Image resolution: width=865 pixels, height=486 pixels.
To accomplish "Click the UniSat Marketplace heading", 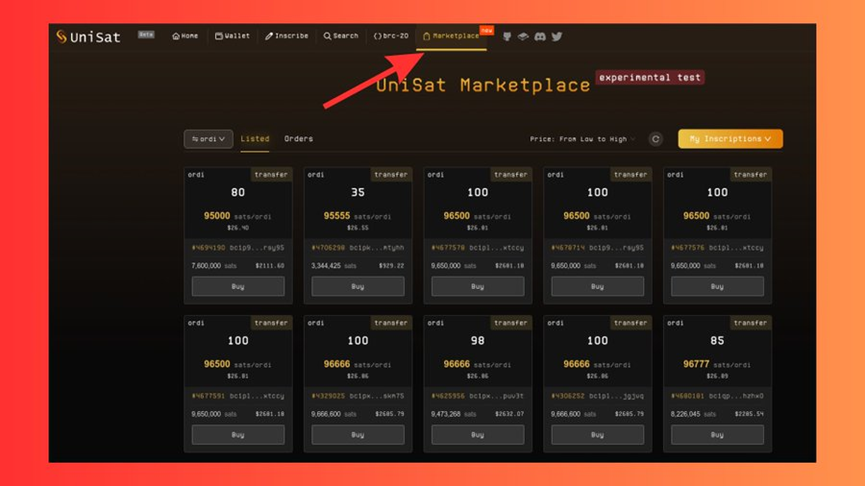I will (483, 85).
